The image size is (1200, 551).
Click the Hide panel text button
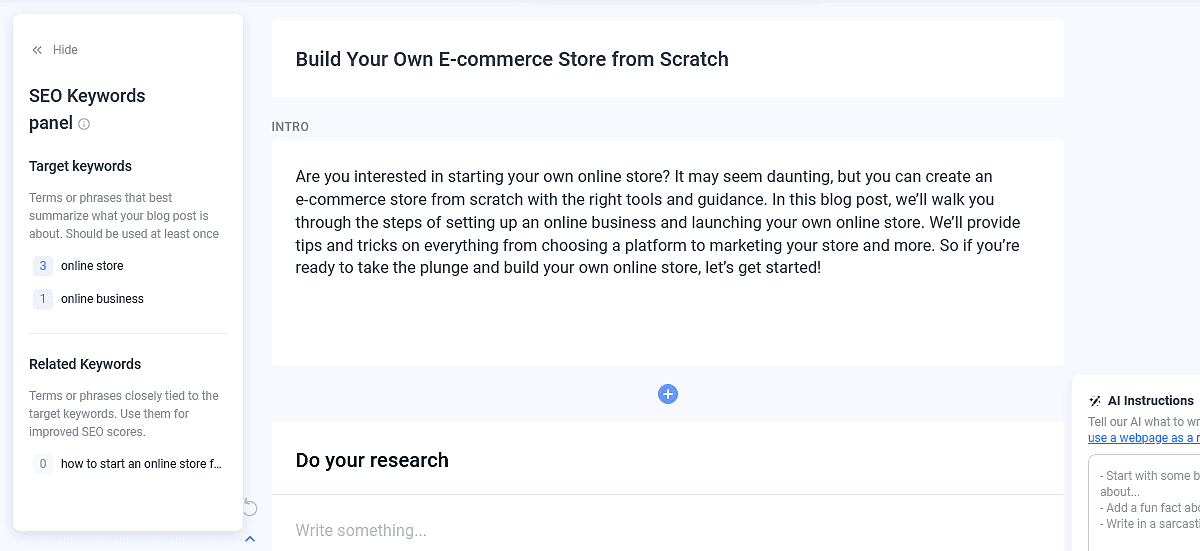tap(65, 50)
